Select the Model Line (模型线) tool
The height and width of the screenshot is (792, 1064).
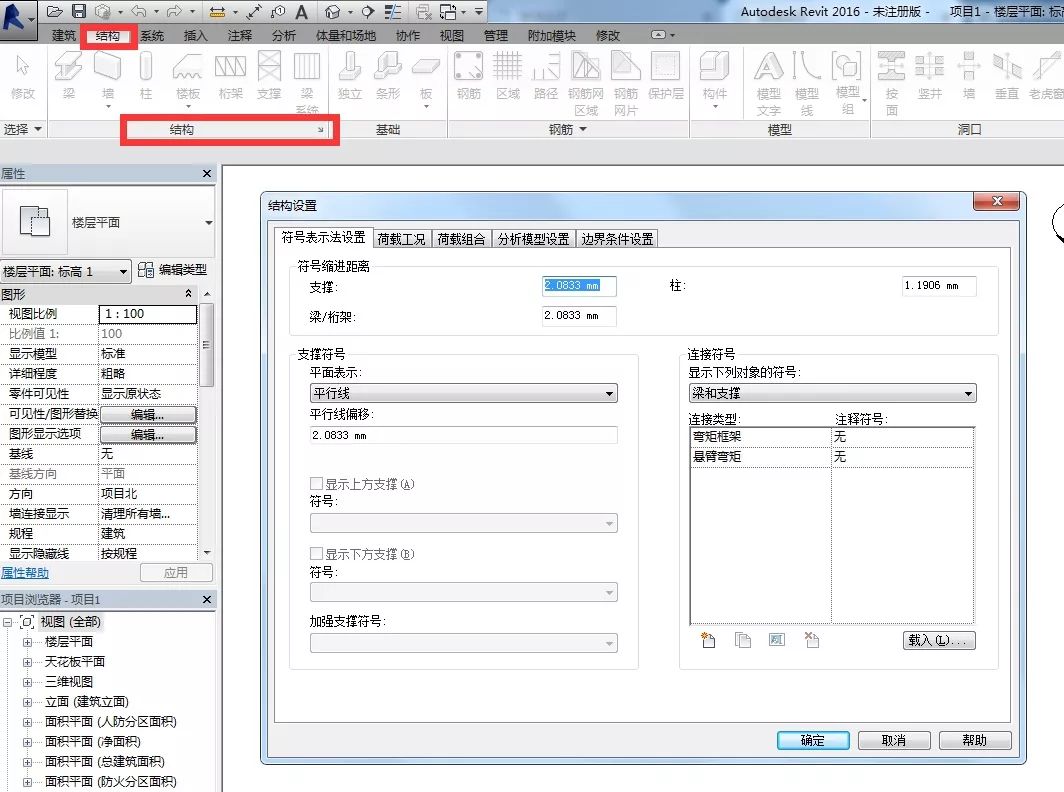pos(806,83)
